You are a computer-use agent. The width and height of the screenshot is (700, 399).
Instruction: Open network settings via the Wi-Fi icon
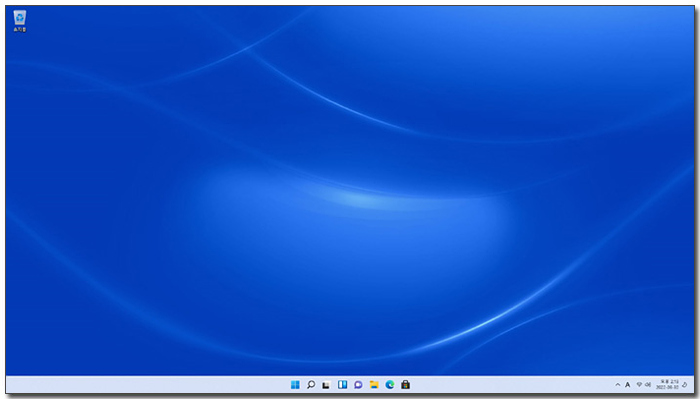click(x=639, y=385)
